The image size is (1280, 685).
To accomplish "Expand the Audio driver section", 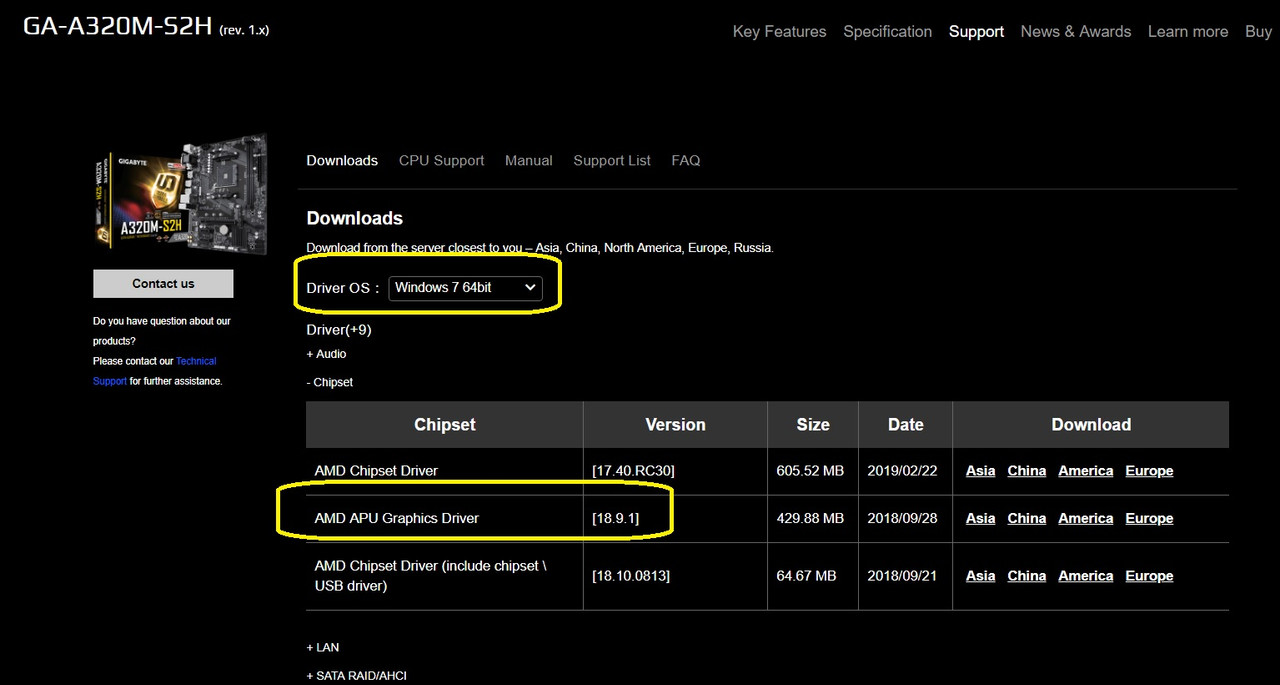I will coord(326,354).
